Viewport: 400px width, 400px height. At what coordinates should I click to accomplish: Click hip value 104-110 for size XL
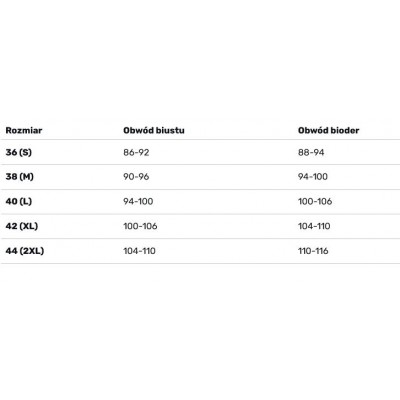(314, 226)
